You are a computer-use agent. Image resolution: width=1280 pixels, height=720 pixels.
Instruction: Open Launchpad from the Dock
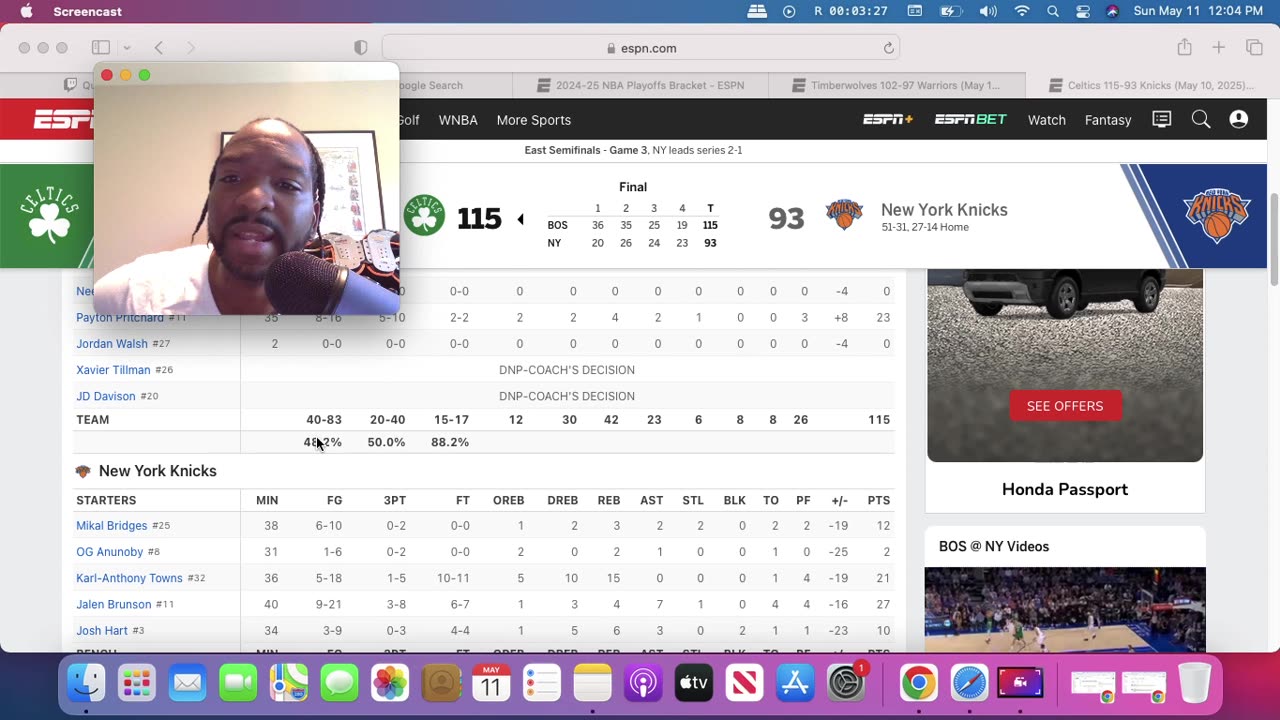click(136, 683)
